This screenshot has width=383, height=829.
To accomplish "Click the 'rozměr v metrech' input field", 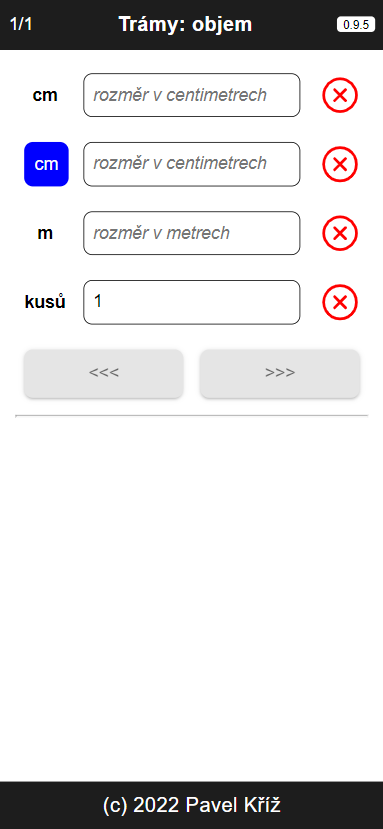I will tap(192, 233).
